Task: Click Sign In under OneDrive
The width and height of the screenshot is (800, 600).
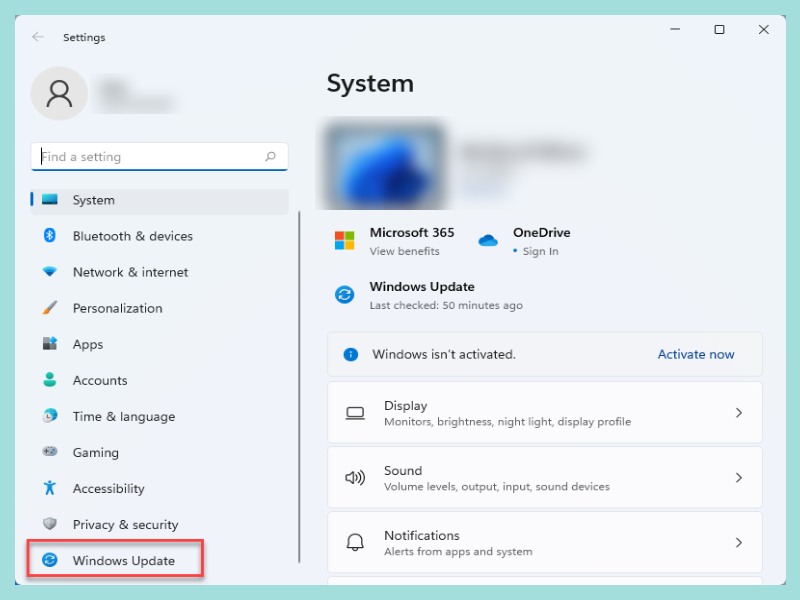Action: coord(540,251)
